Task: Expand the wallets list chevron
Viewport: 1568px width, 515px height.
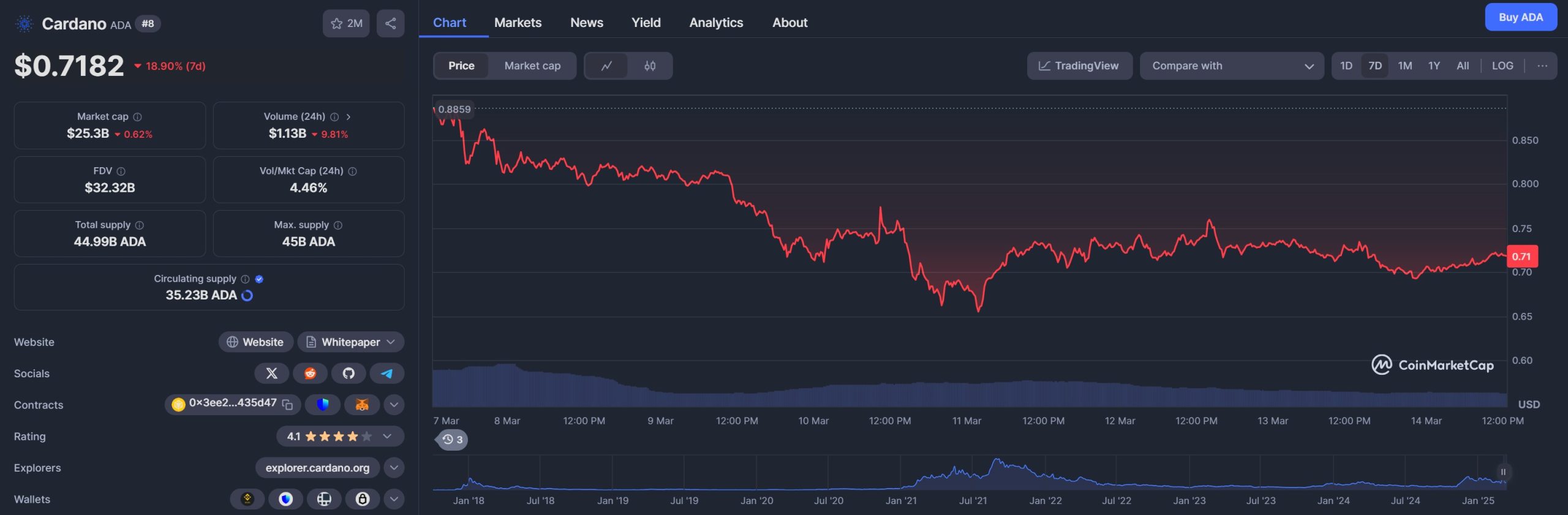Action: coord(394,499)
